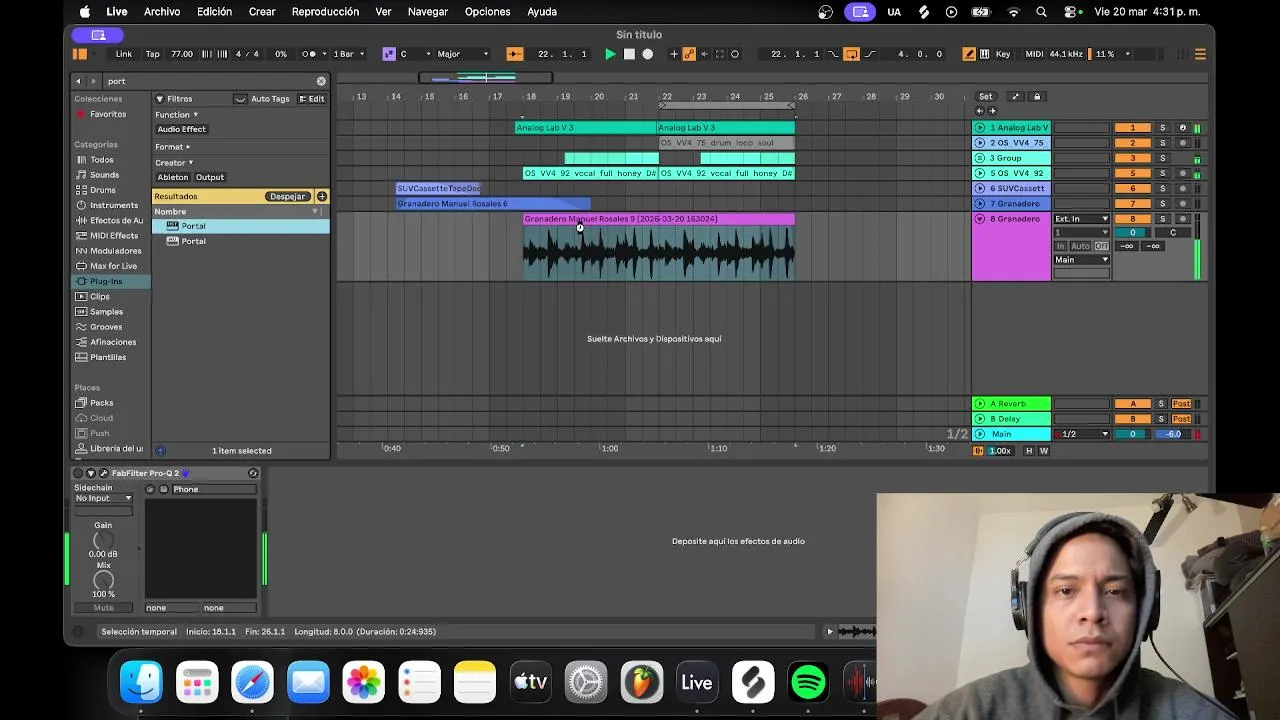1280x720 pixels.
Task: Open the root note C dropdown
Action: [x=415, y=54]
